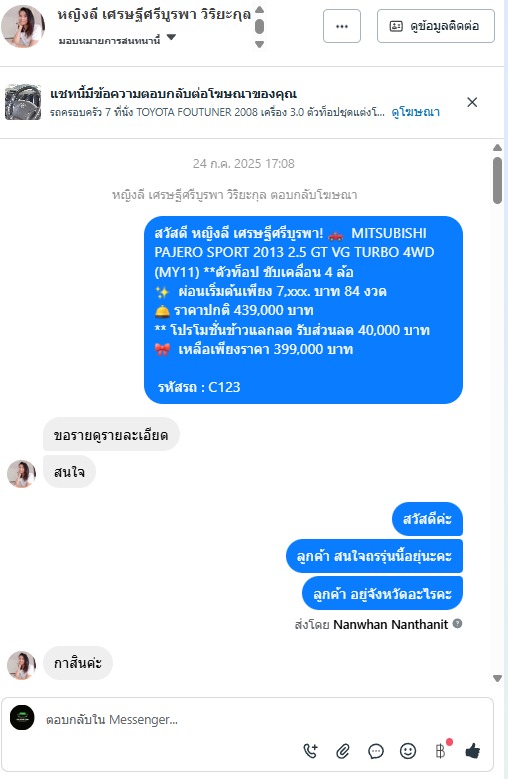This screenshot has width=508, height=779.
Task: Click the chat scrollbar thumb
Action: (x=497, y=180)
